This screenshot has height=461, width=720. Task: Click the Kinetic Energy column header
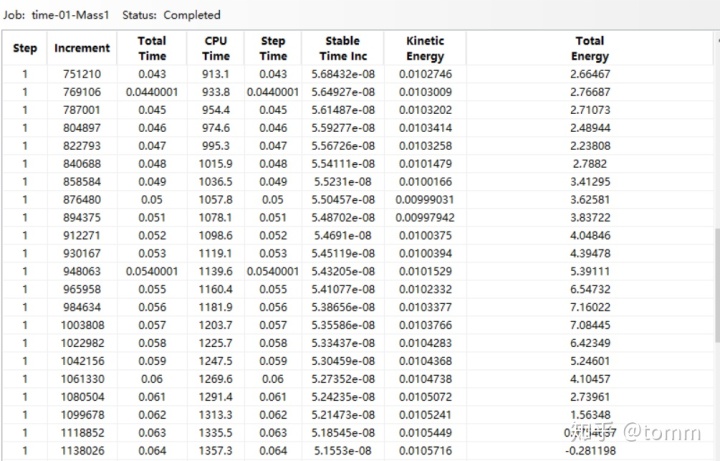pyautogui.click(x=425, y=48)
